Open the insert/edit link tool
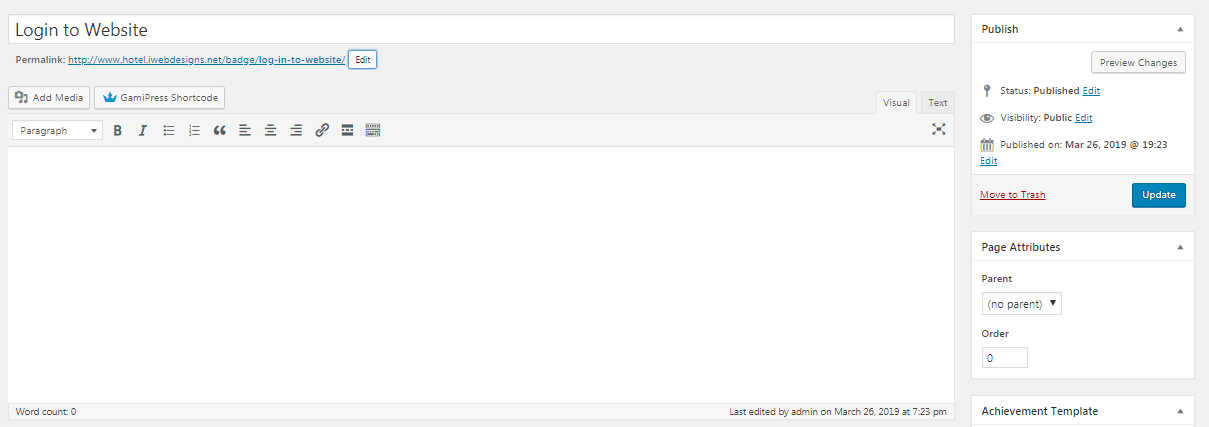This screenshot has height=427, width=1209. tap(322, 130)
